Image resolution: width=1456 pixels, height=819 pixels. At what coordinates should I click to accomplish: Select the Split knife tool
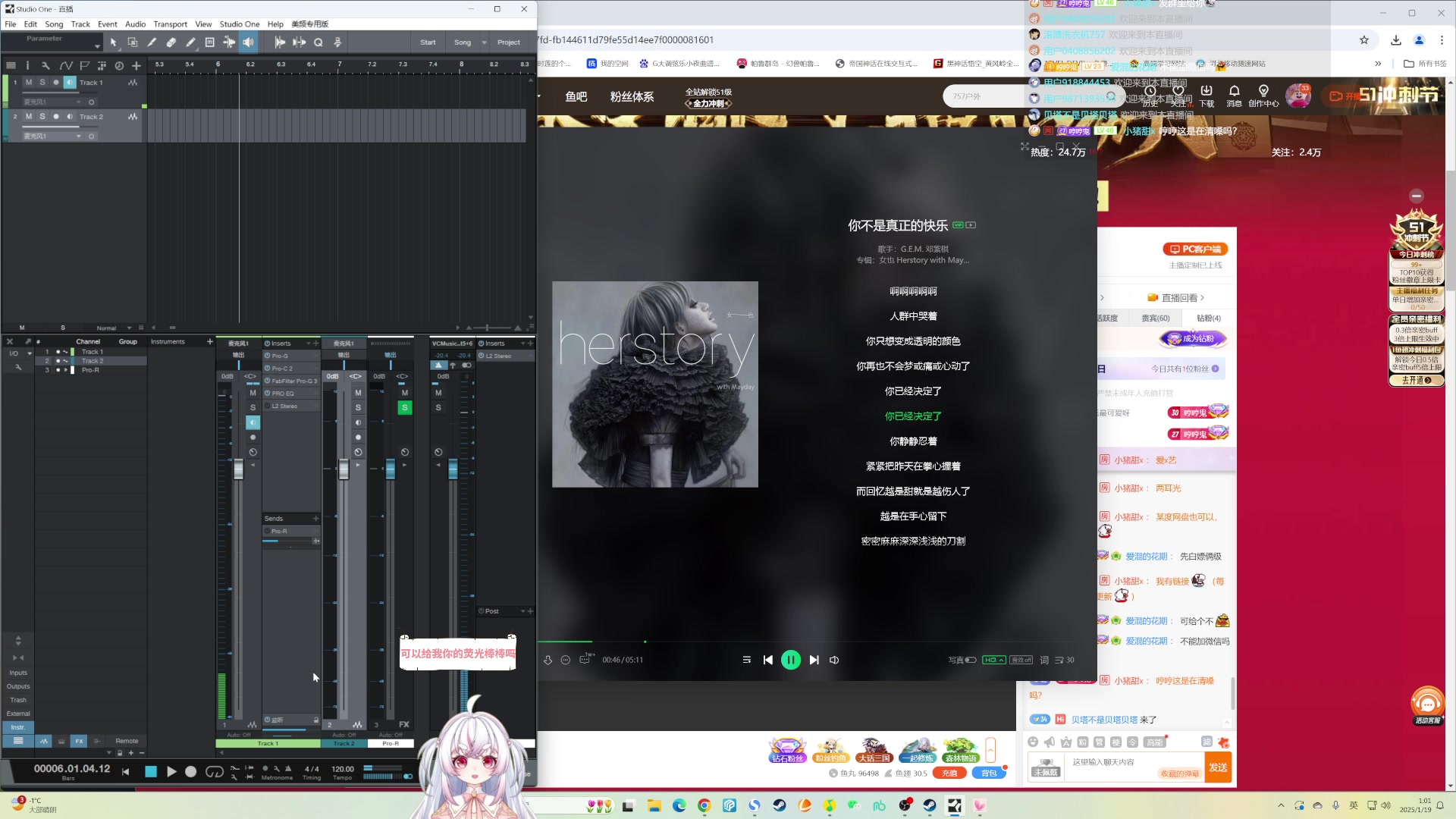[152, 42]
